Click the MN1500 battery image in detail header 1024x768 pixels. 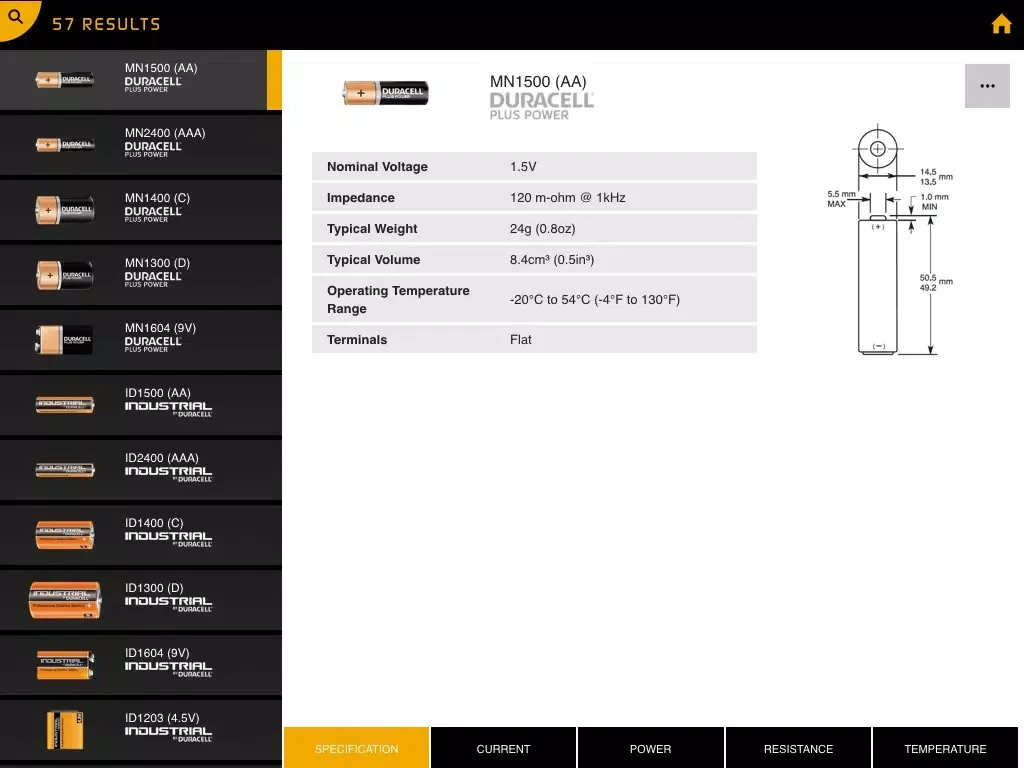click(x=386, y=93)
